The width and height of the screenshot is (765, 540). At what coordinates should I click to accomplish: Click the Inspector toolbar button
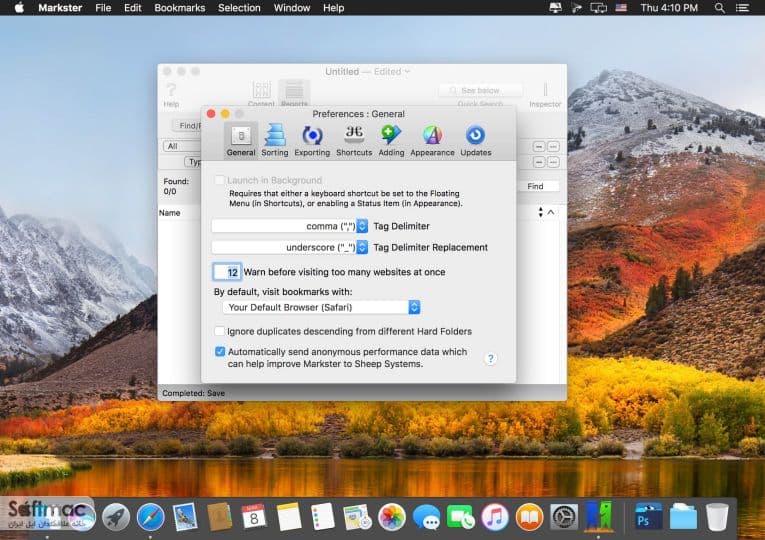[545, 94]
